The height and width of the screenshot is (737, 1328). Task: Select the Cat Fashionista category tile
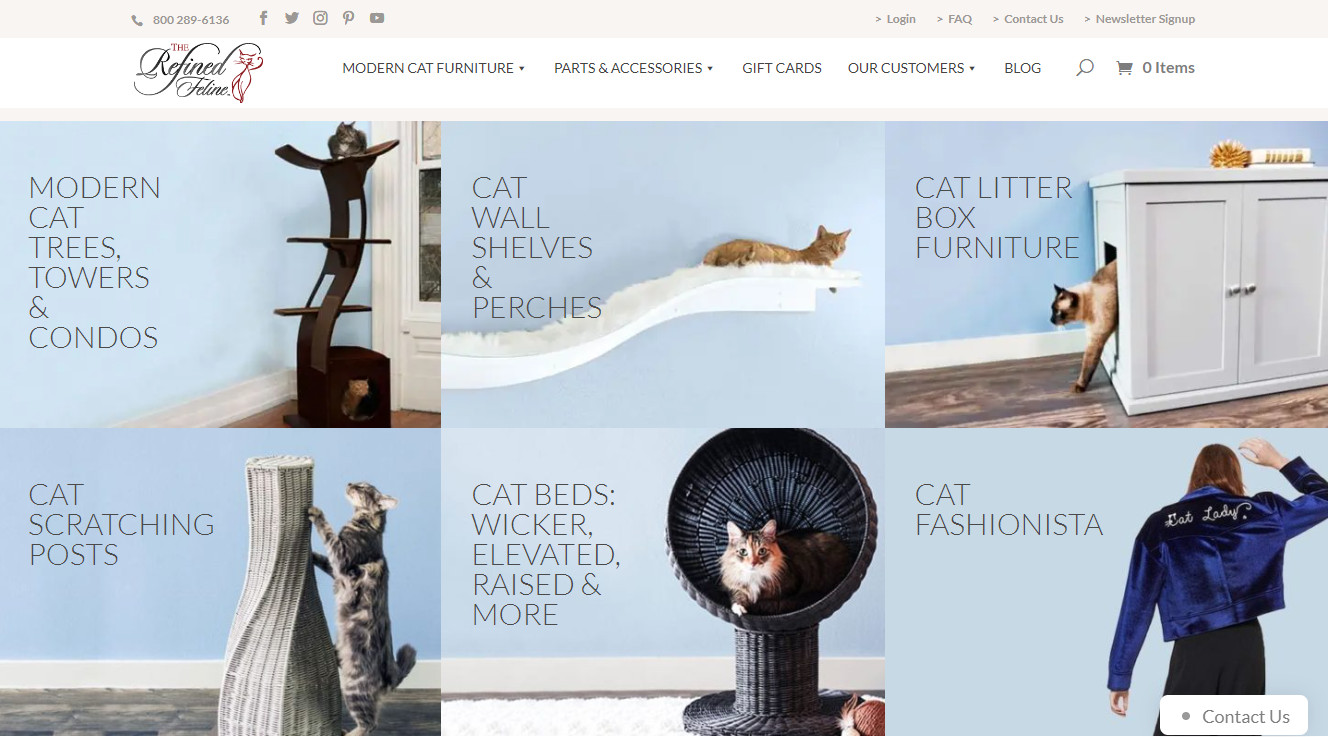tap(1106, 582)
